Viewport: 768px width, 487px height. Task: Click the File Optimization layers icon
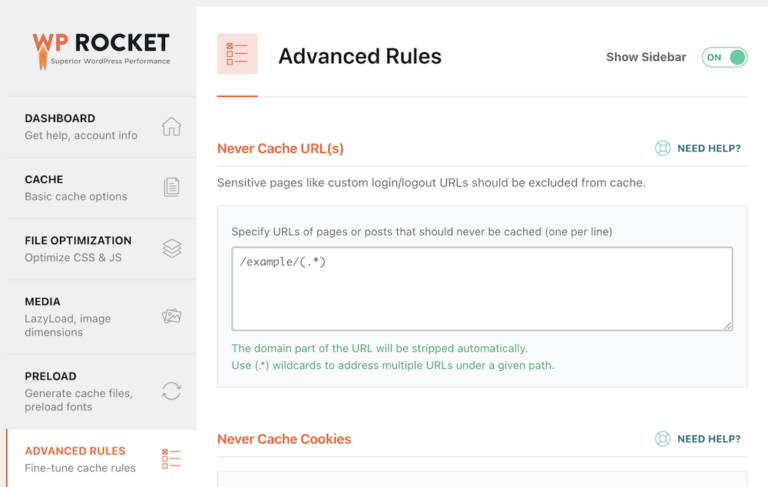click(172, 248)
